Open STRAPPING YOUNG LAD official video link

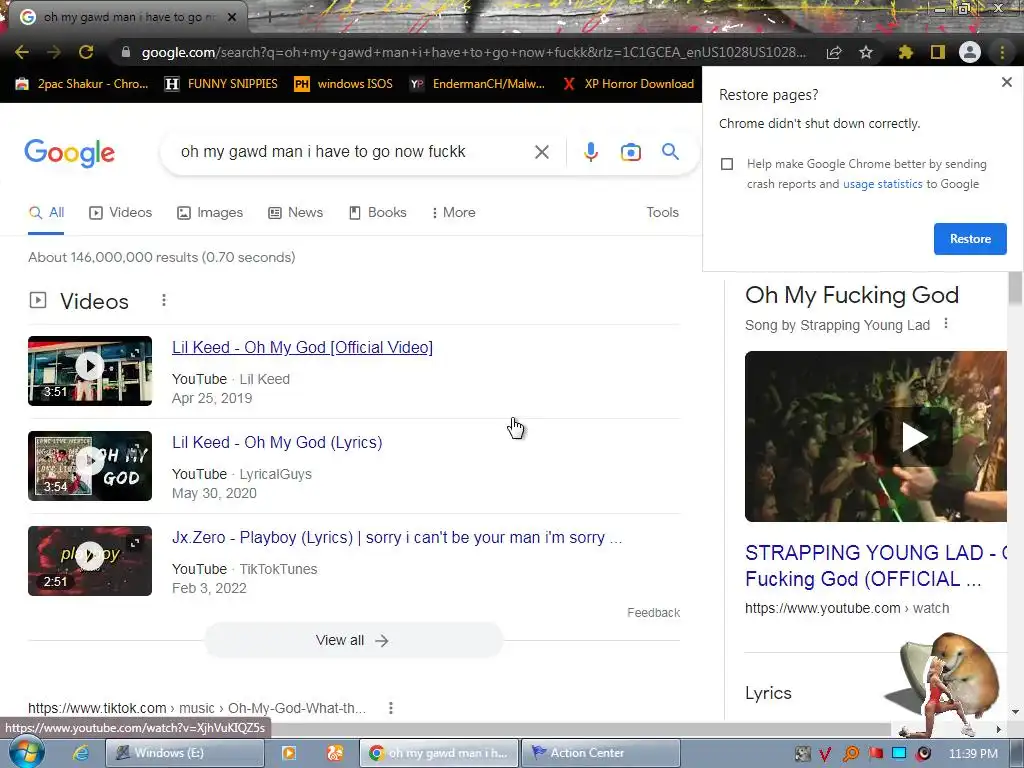(x=875, y=566)
